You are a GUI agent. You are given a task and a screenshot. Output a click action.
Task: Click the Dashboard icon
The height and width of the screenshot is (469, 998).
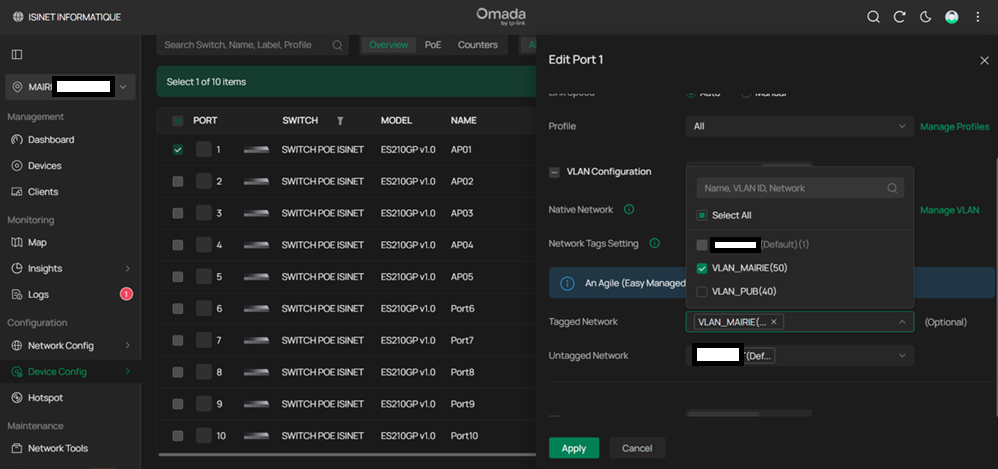pos(17,140)
